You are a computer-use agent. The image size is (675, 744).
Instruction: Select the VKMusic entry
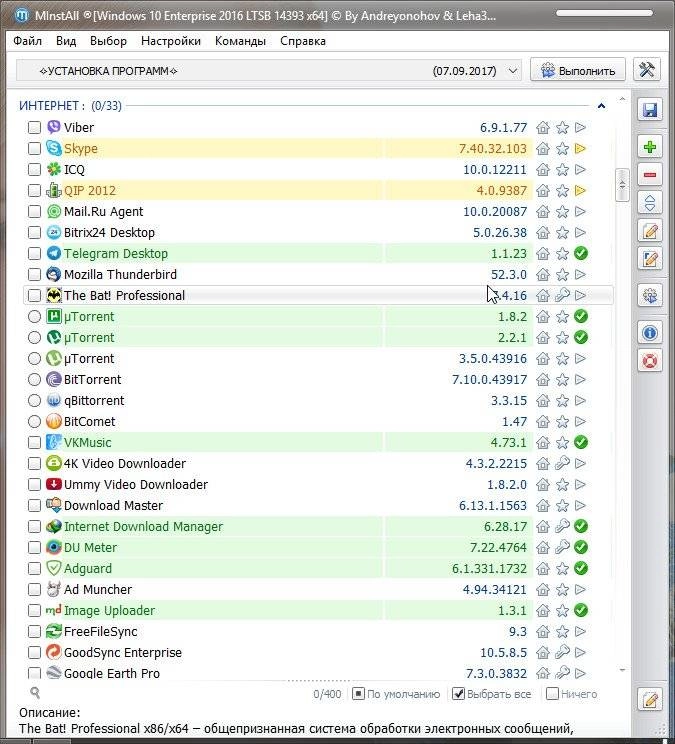(87, 442)
